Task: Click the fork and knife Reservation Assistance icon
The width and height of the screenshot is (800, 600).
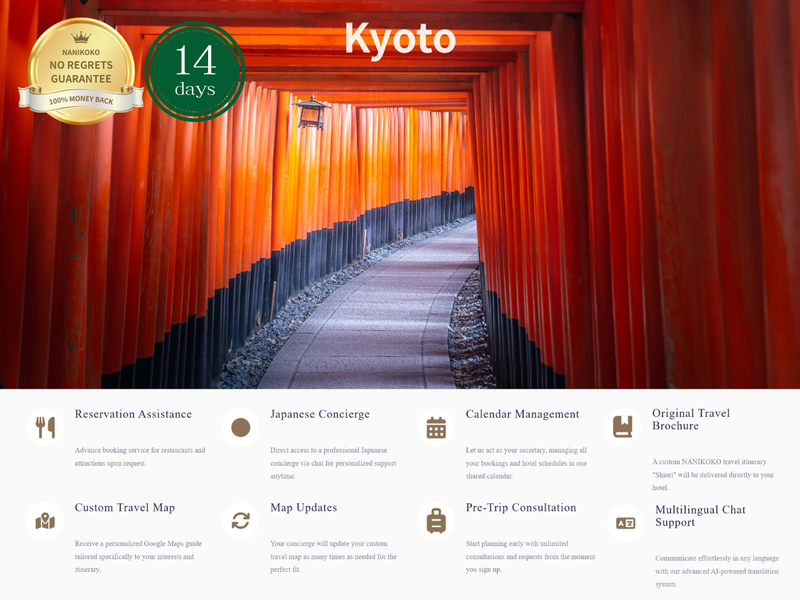Action: pos(45,427)
